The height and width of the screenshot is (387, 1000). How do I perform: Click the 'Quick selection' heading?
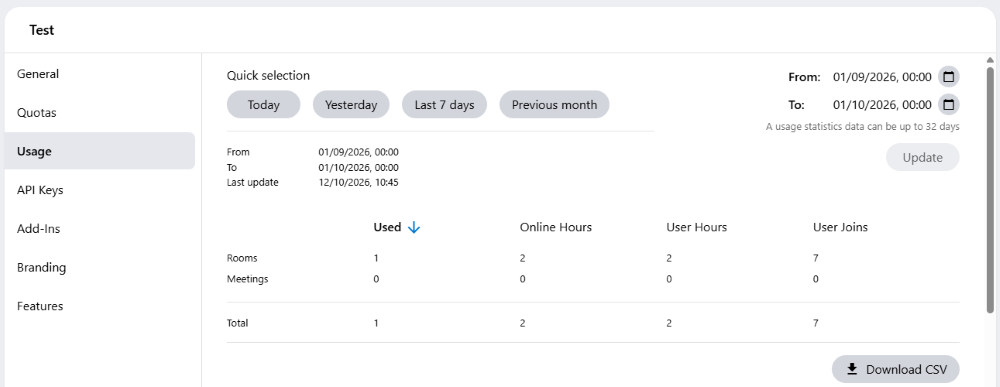point(268,76)
